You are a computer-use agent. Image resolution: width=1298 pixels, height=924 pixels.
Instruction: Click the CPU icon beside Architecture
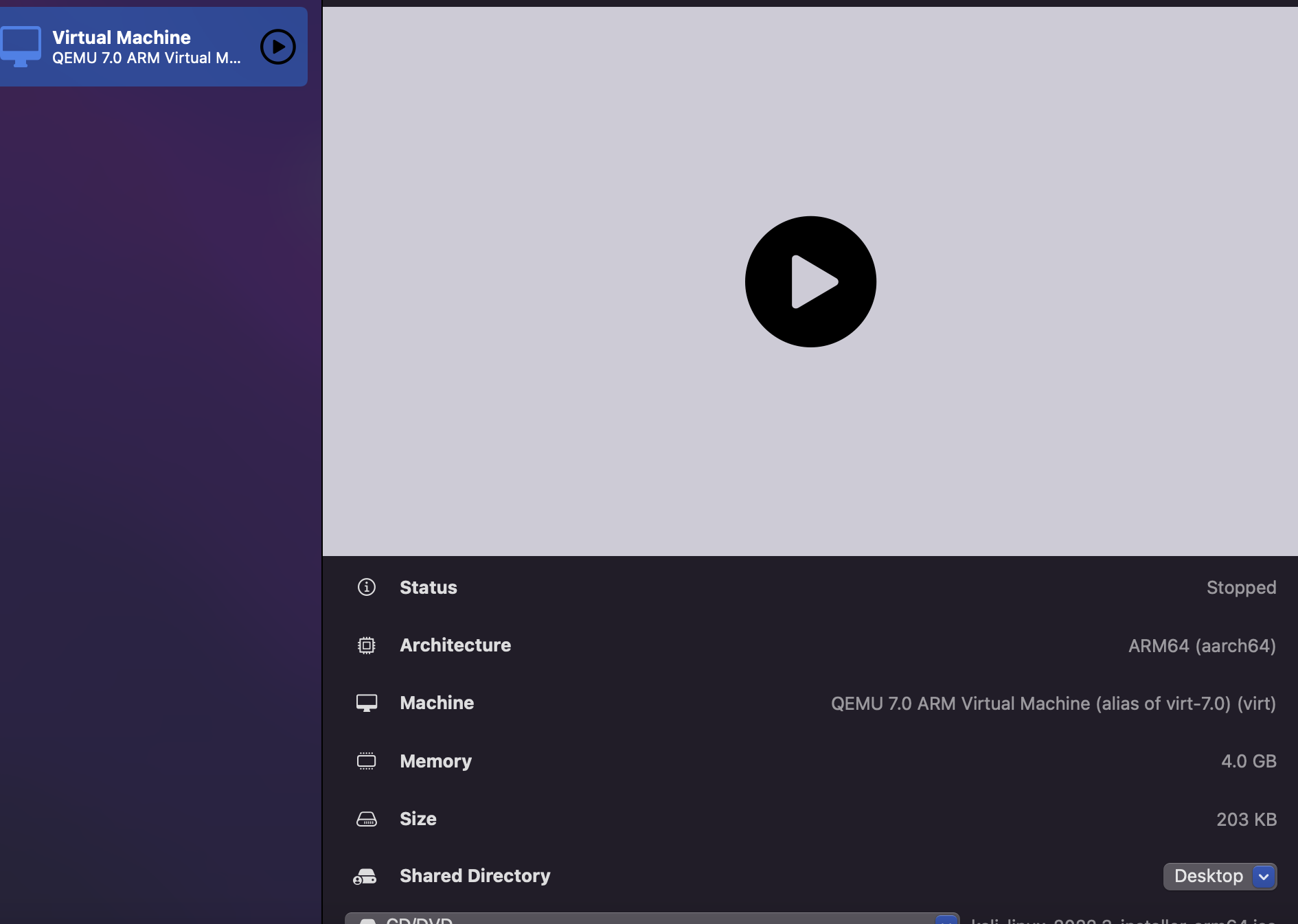[x=367, y=645]
